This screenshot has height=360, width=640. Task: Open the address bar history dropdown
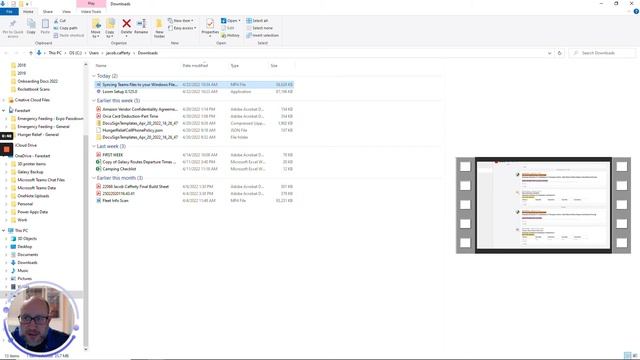coord(549,53)
